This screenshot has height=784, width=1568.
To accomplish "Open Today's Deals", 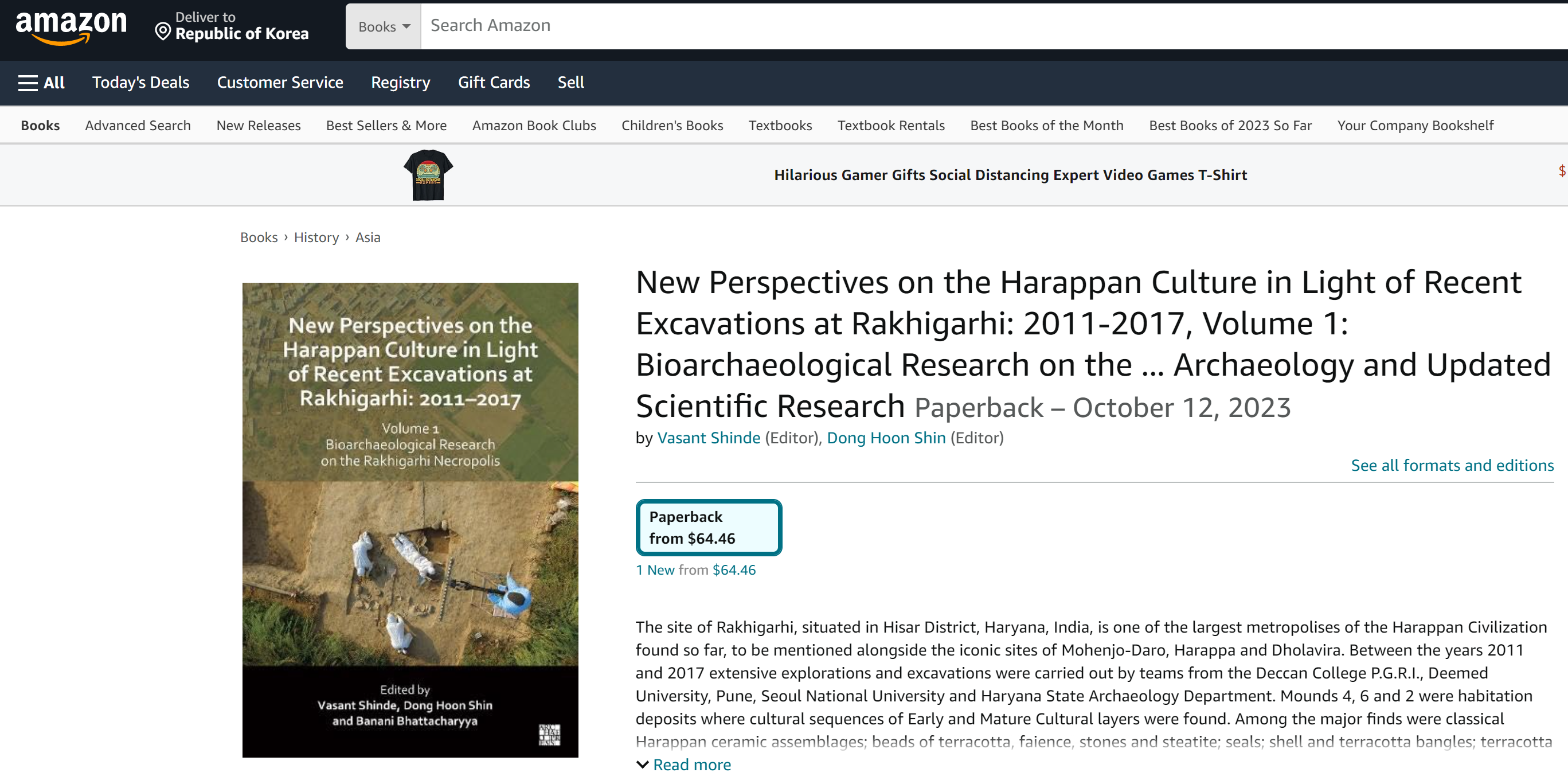I will (140, 82).
